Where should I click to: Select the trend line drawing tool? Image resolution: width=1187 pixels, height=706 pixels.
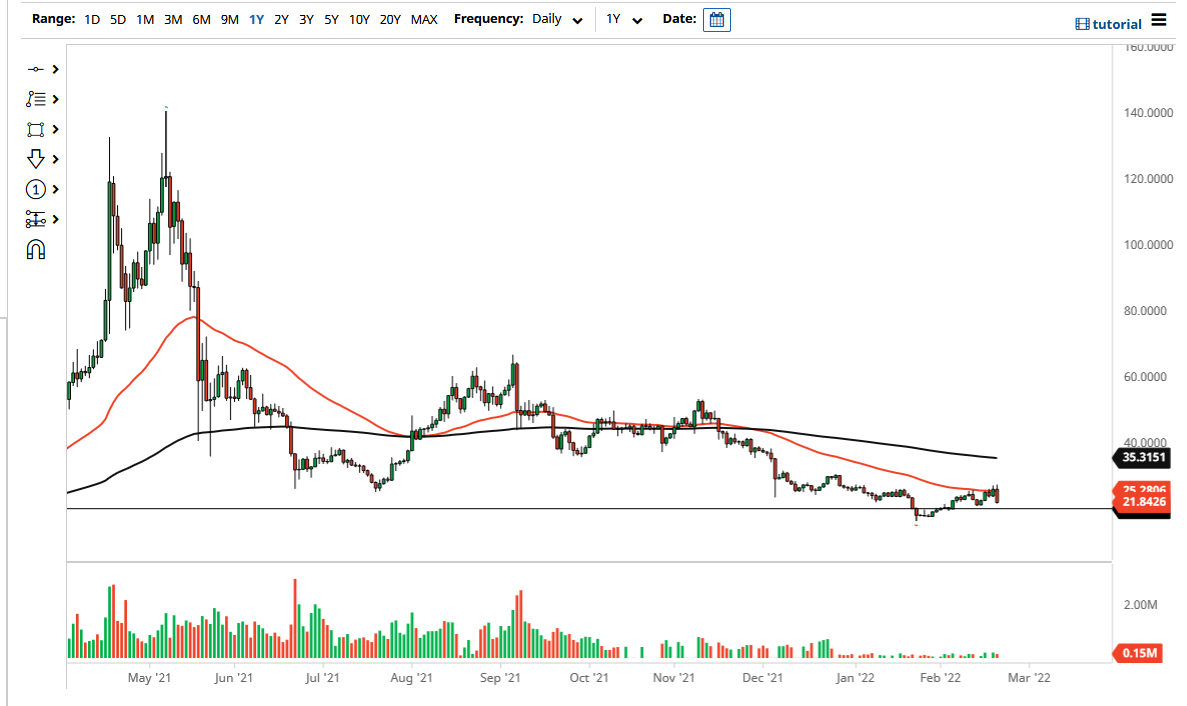(36, 69)
